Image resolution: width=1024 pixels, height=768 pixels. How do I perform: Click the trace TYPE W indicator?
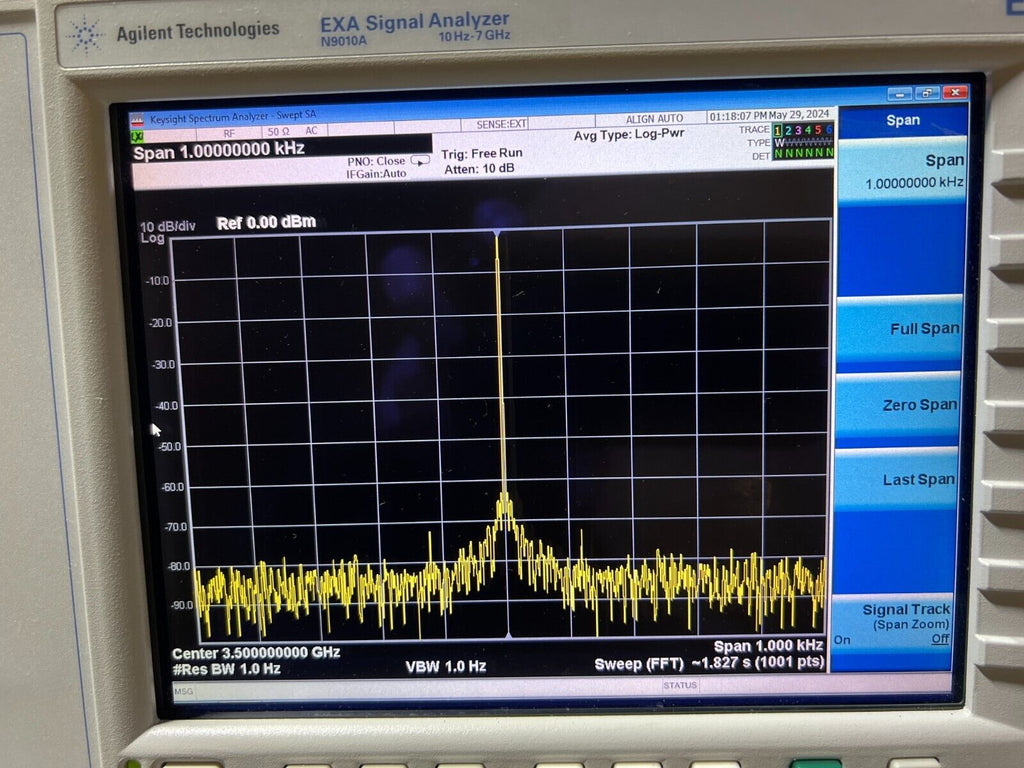[x=779, y=142]
